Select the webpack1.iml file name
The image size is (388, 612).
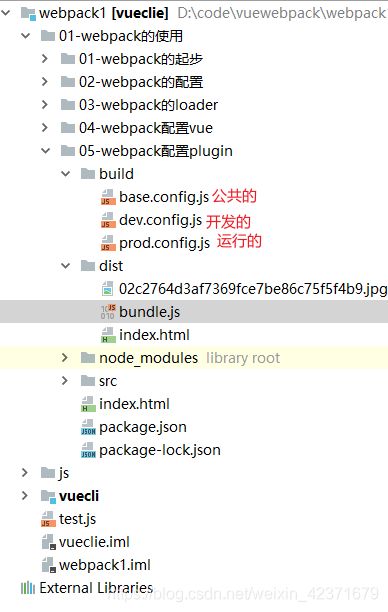[x=105, y=566]
